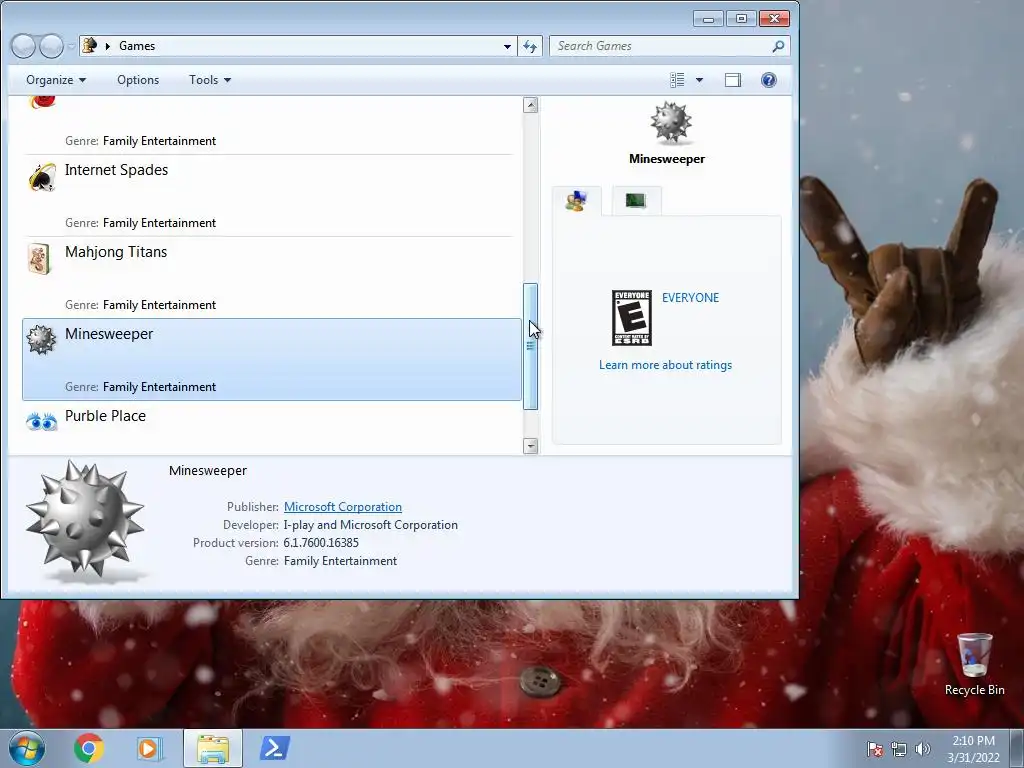Open the Help question mark icon
Viewport: 1024px width, 768px height.
pyautogui.click(x=769, y=80)
